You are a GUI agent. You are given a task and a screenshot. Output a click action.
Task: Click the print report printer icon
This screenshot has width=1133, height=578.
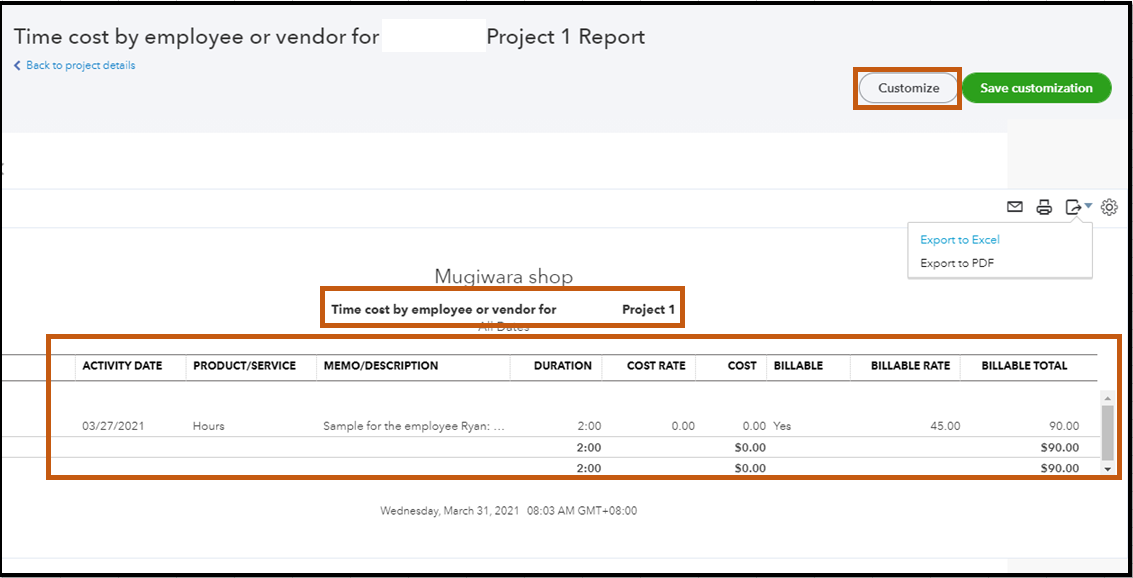click(x=1044, y=207)
